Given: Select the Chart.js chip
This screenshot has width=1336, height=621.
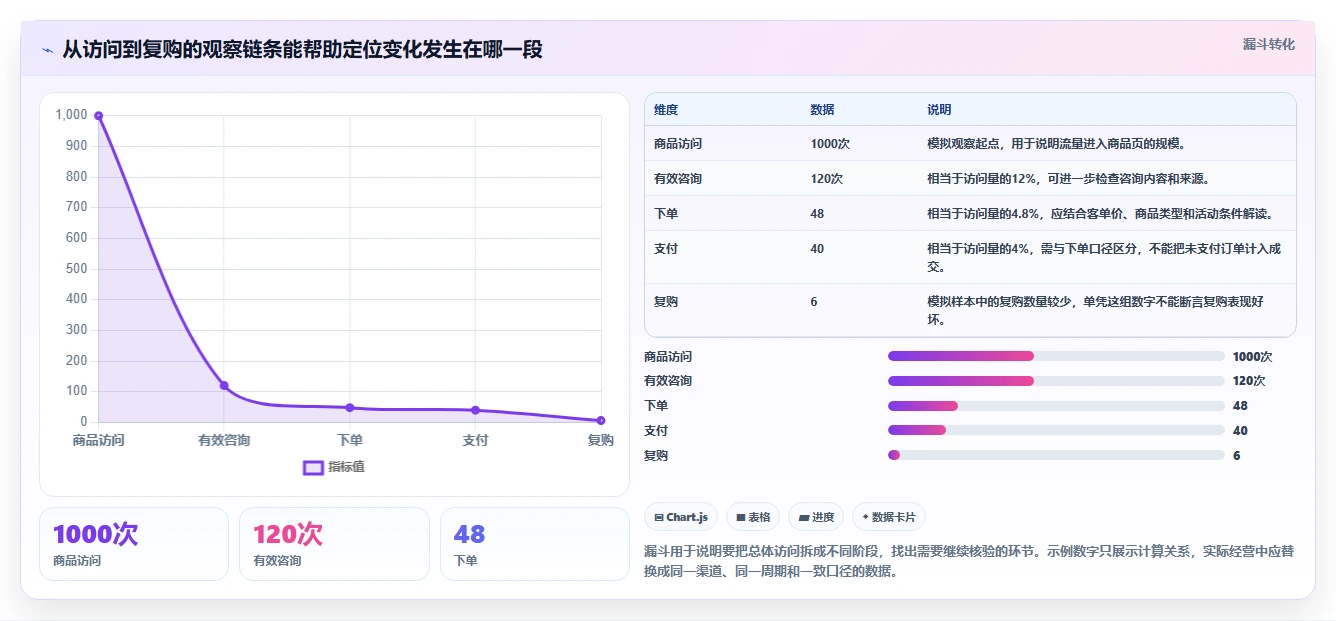Looking at the screenshot, I should coord(681,517).
